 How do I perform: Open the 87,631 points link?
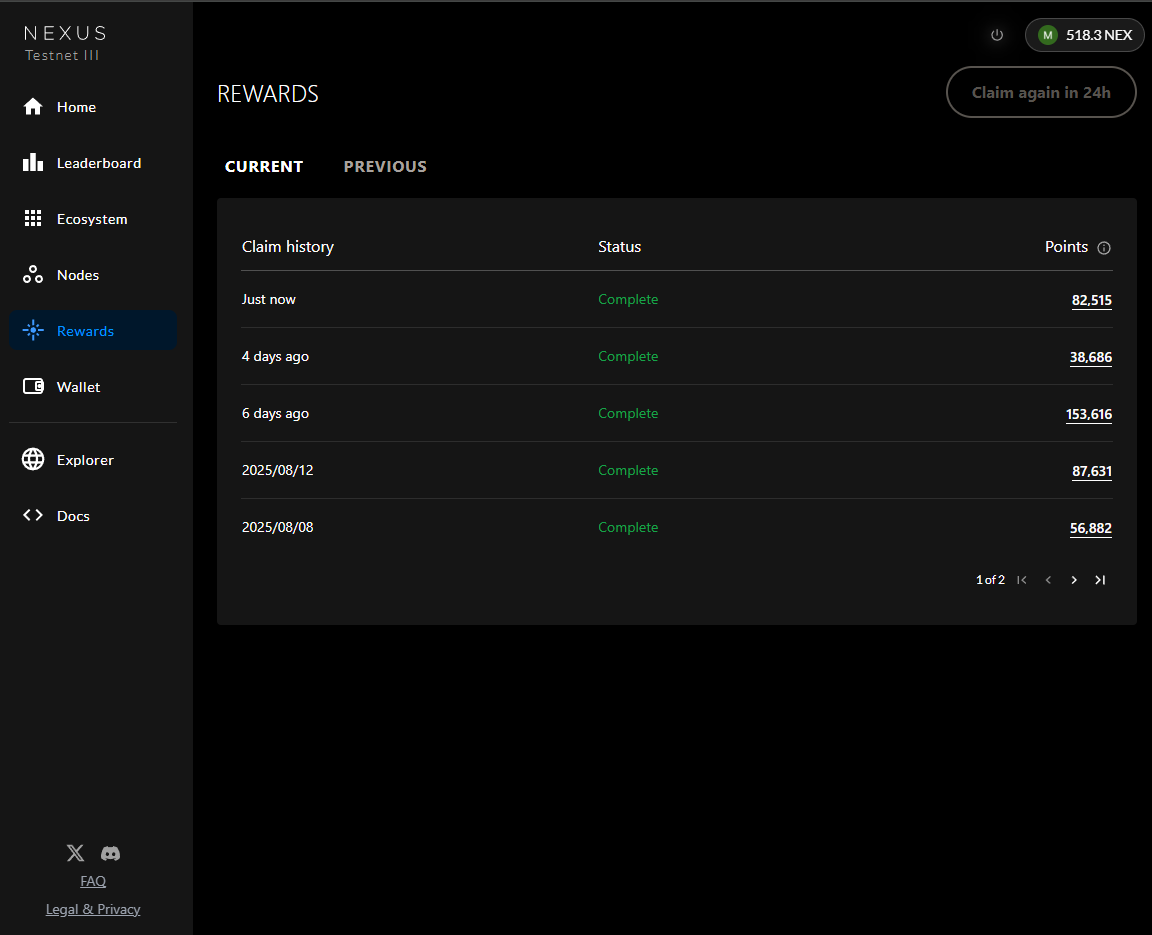click(x=1092, y=471)
